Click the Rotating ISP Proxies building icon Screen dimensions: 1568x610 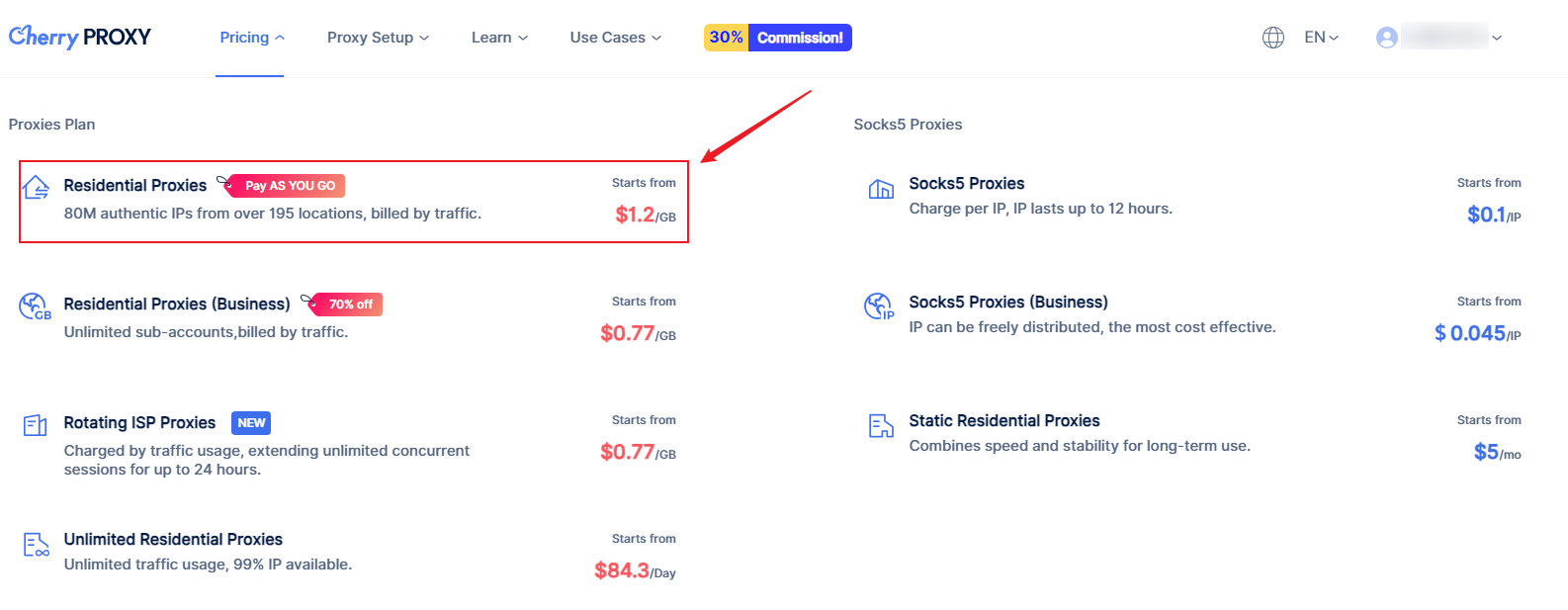pos(36,425)
